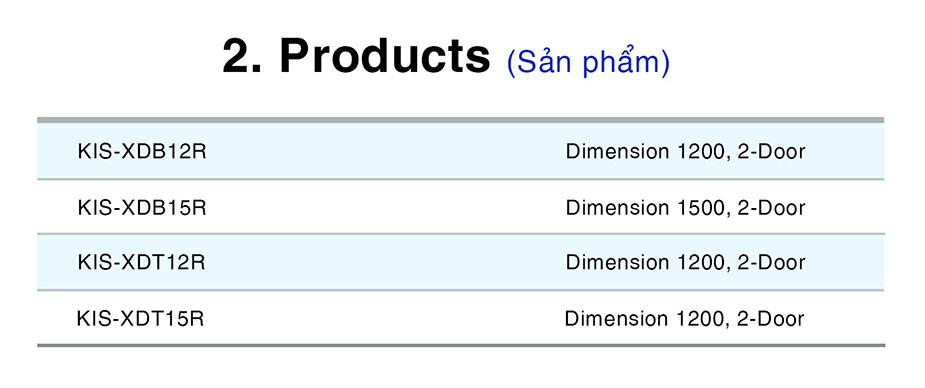Click the word 'Products' in the title
Screen dimensions: 925x388
click(385, 56)
